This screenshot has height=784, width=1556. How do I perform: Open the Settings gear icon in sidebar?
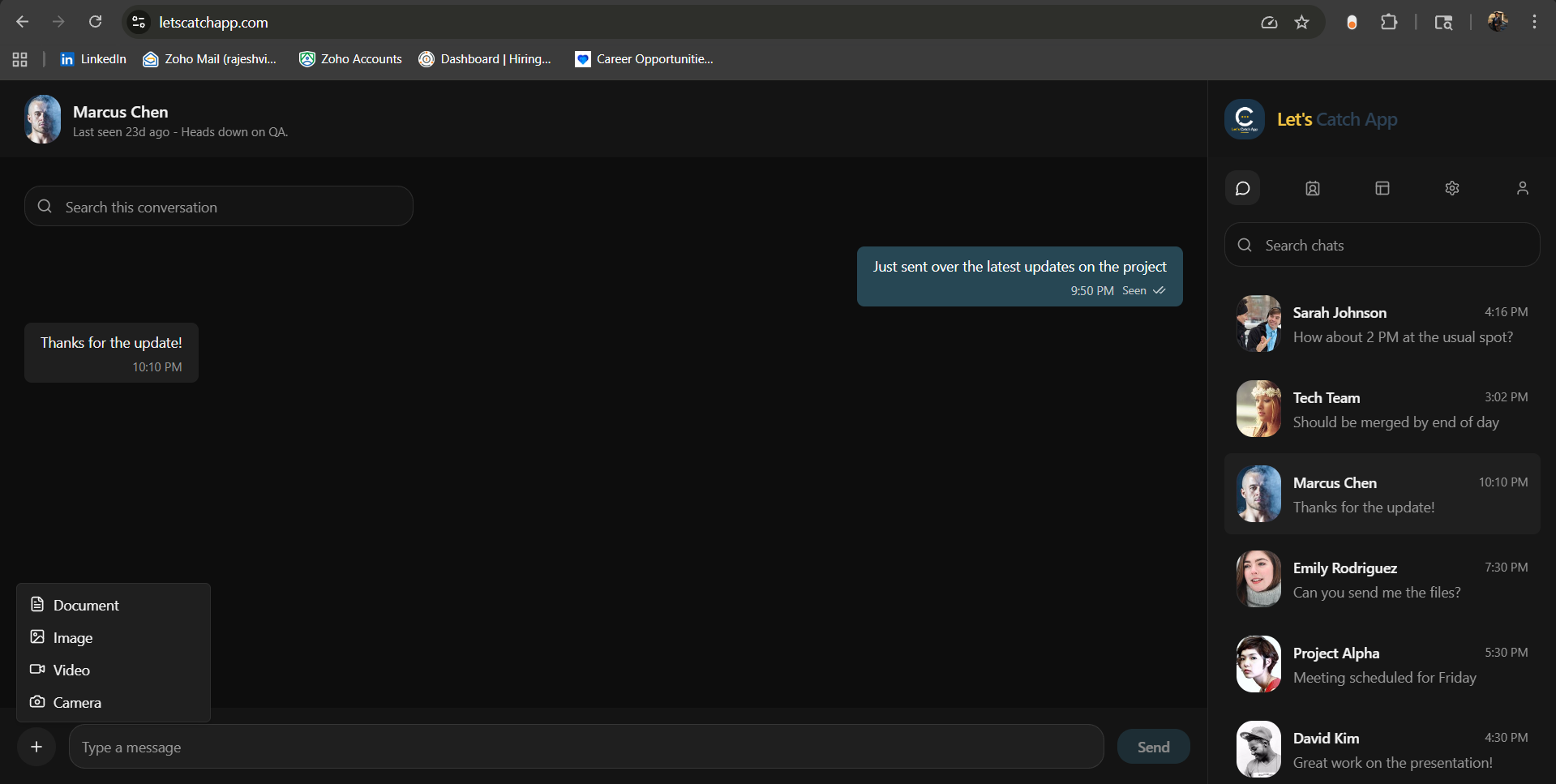(x=1452, y=188)
